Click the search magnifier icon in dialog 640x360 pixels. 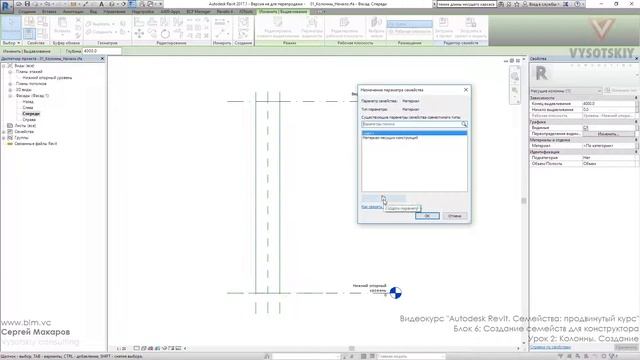point(464,124)
